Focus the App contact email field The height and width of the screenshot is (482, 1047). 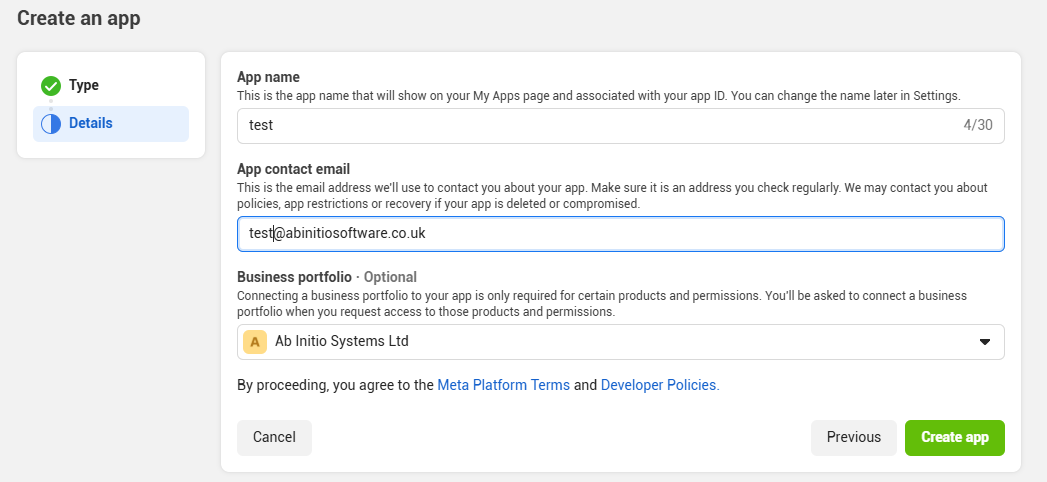point(620,234)
